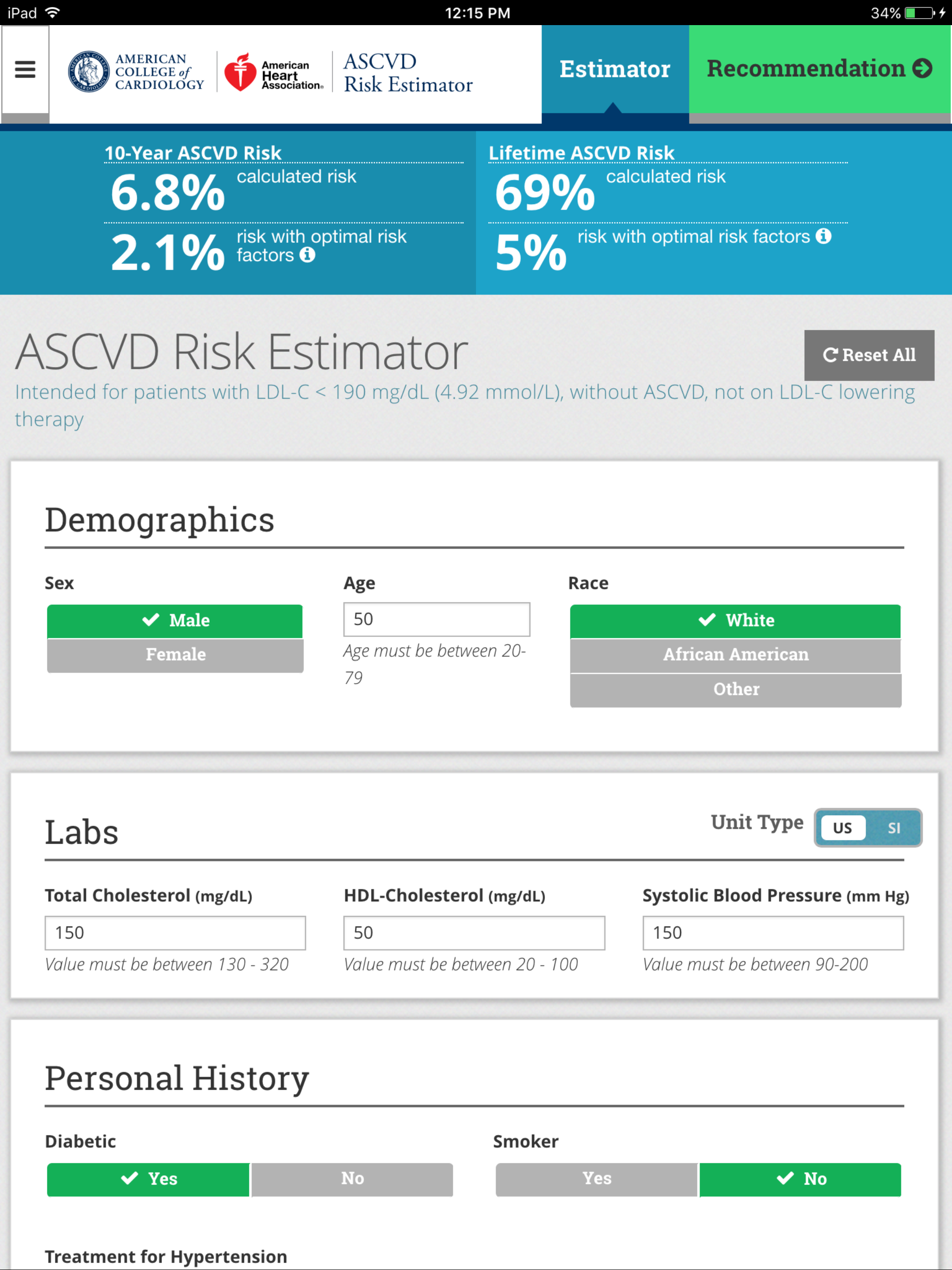Screen dimensions: 952x1270
Task: Select Female as sex
Action: point(175,655)
